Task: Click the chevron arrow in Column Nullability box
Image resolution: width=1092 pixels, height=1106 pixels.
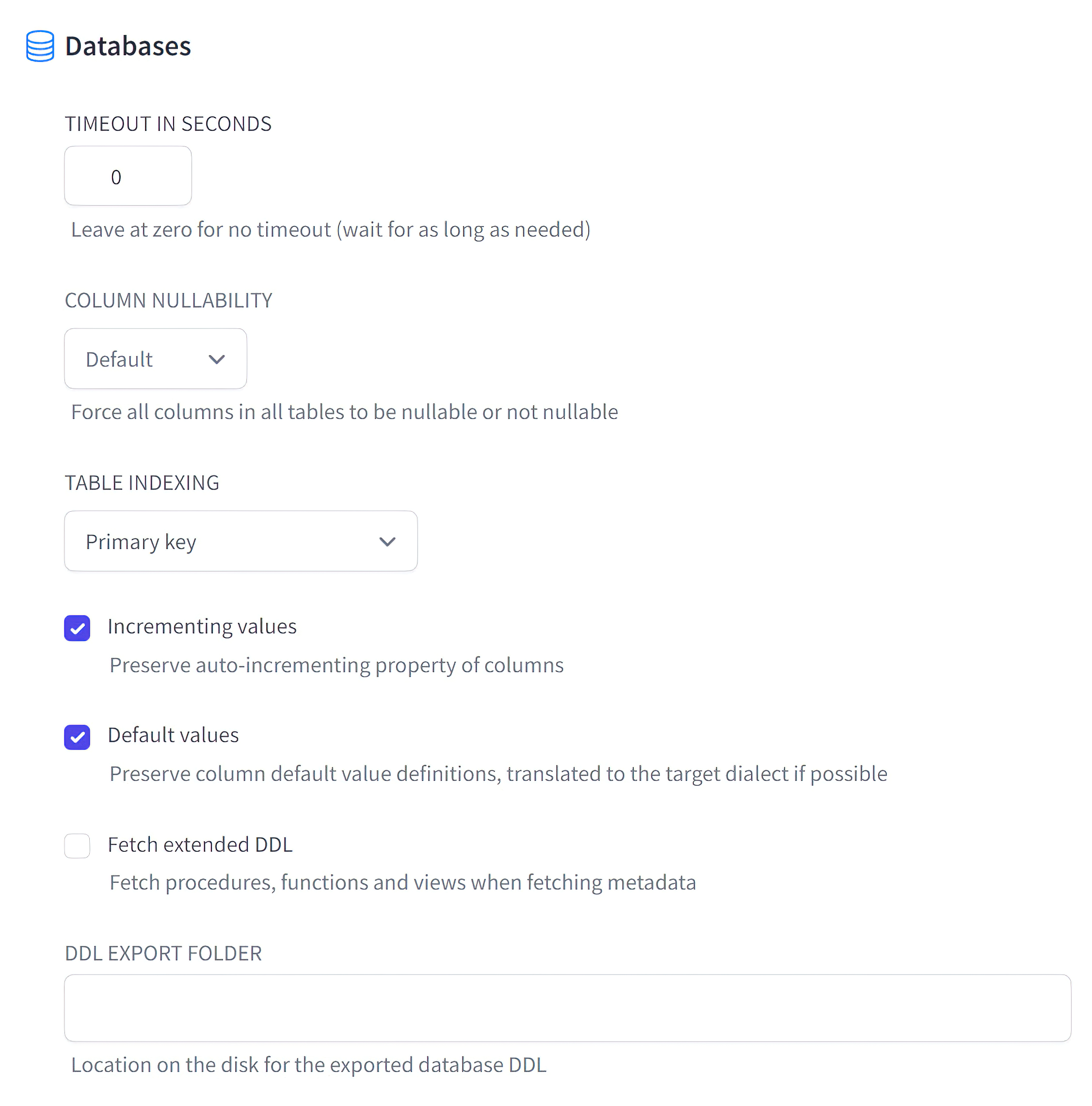Action: (216, 359)
